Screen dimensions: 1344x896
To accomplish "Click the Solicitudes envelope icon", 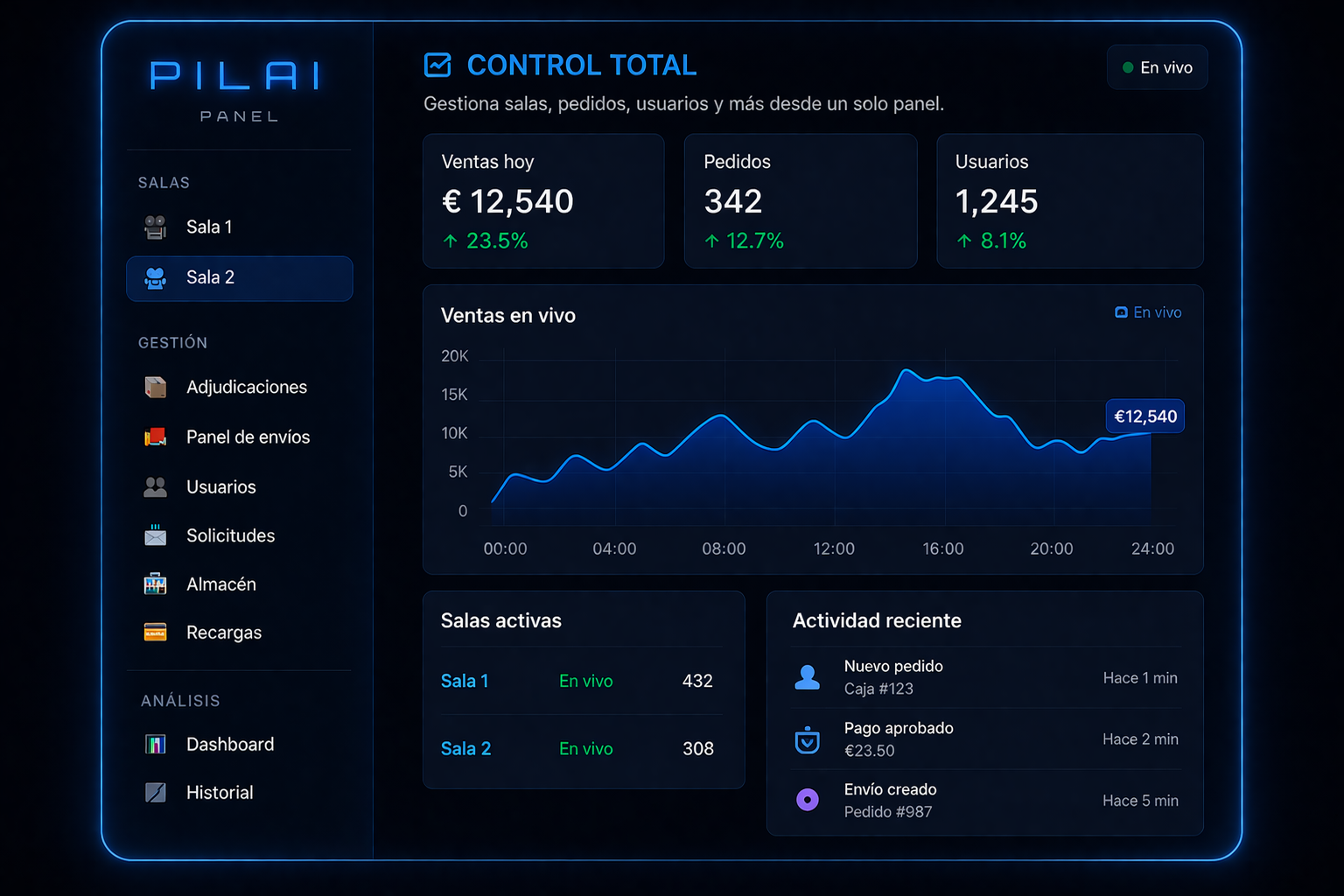I will [x=155, y=535].
